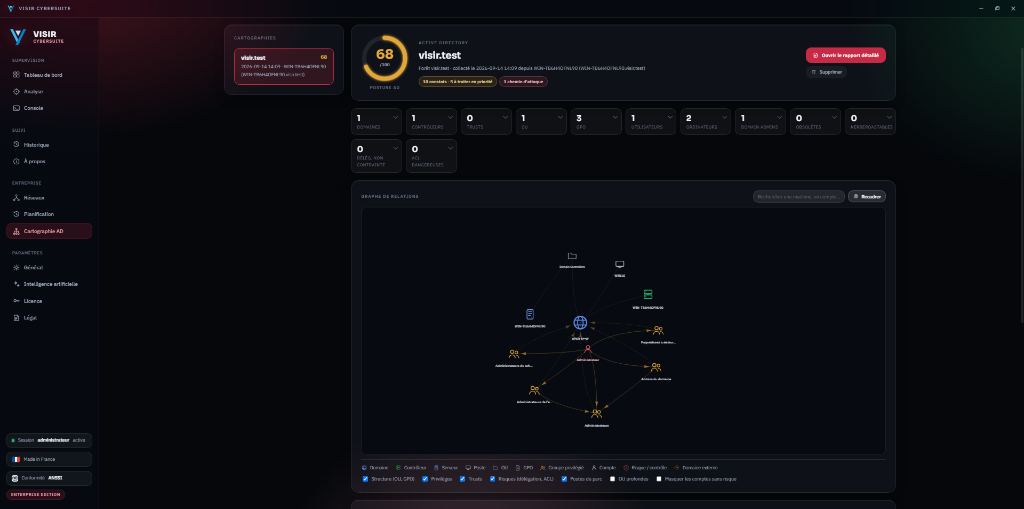This screenshot has width=1024, height=509.
Task: Expand the OU stat card
Action: (541, 122)
